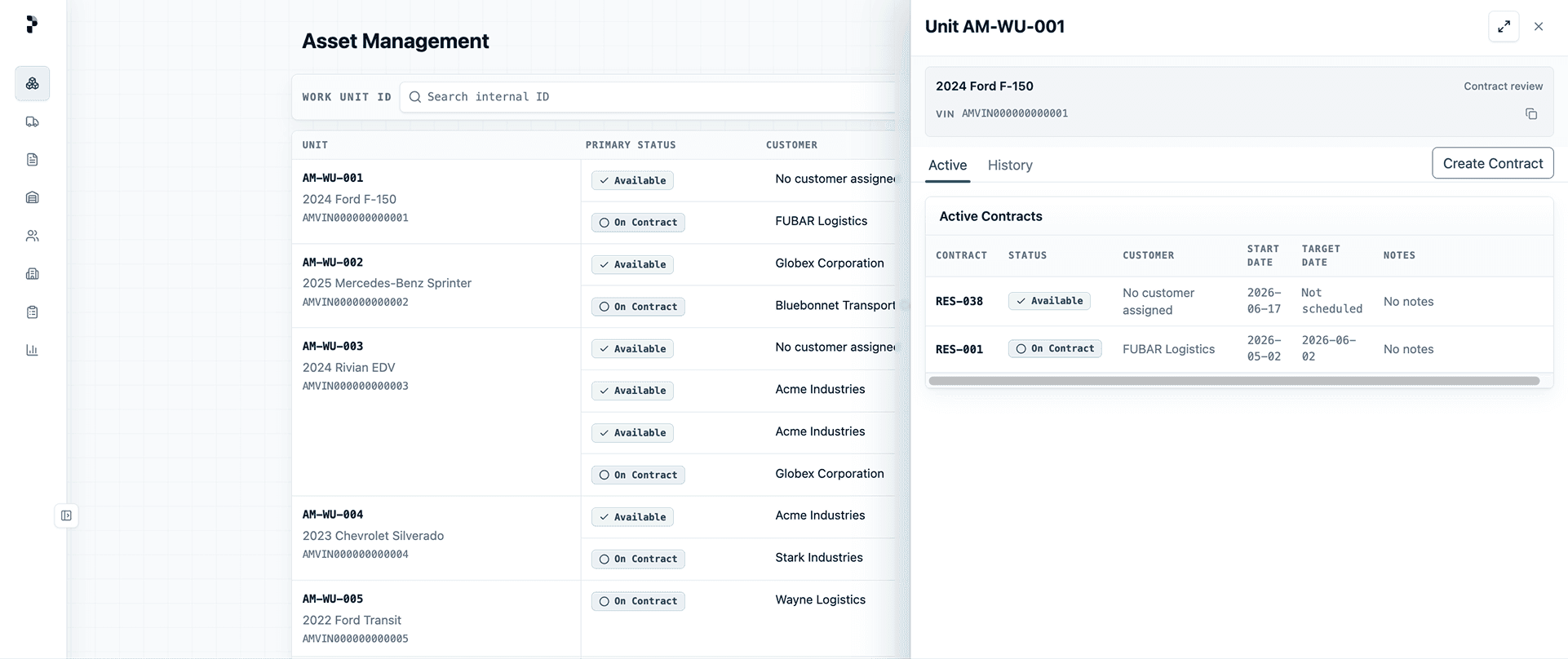The image size is (1568, 659).
Task: Open the document page icon in sidebar
Action: (x=33, y=160)
